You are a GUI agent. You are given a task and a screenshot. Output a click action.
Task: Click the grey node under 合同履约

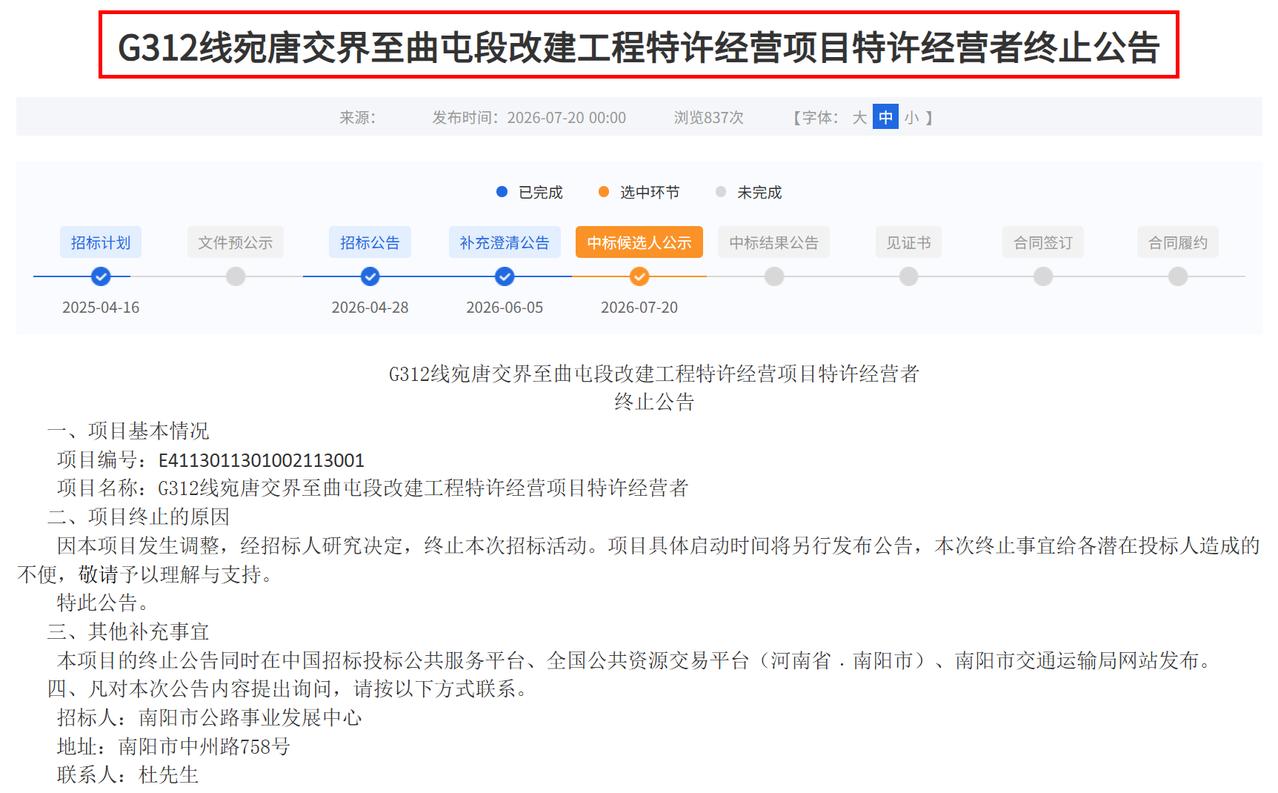pos(1178,276)
